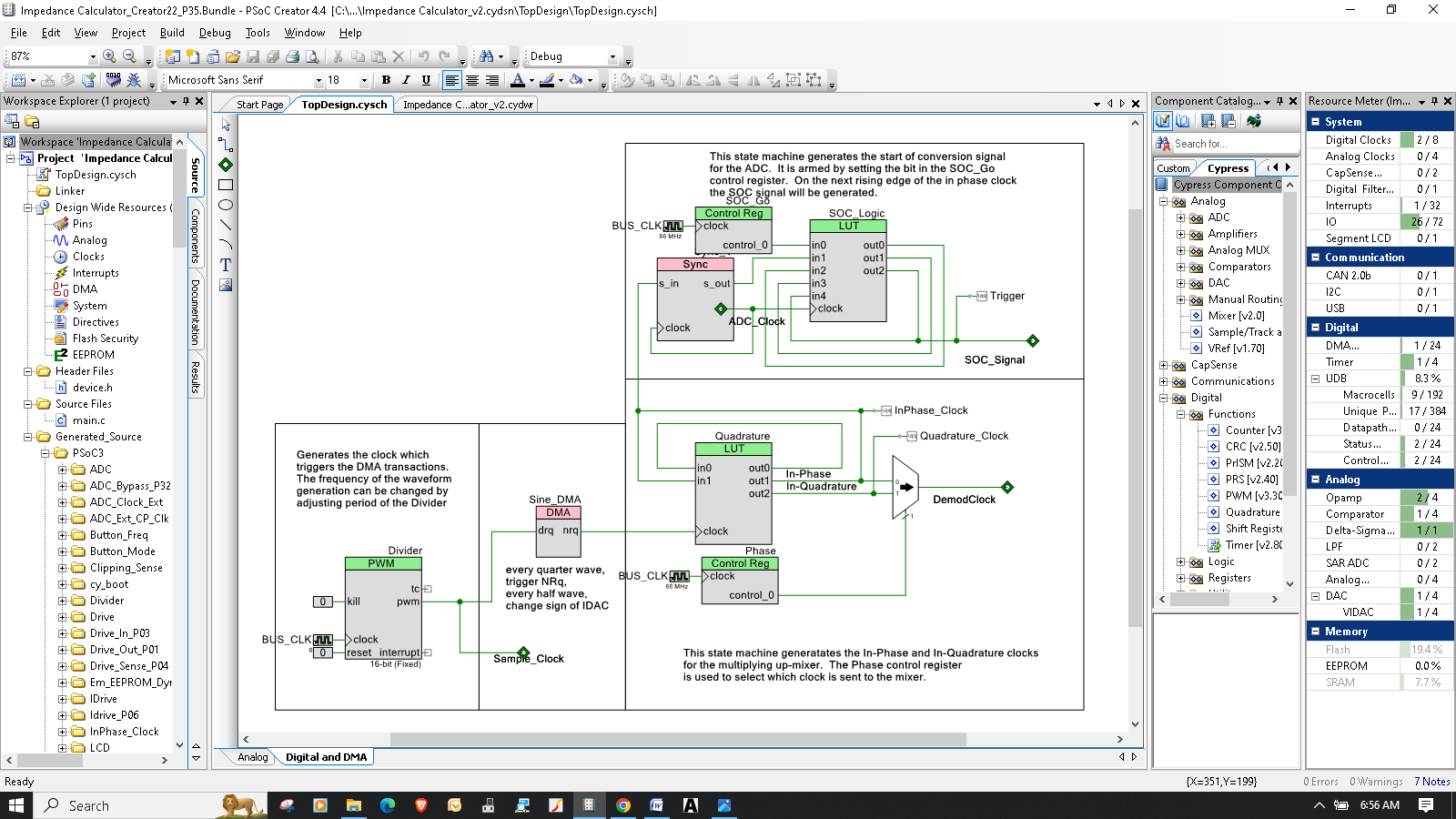Open the font name dropdown
The height and width of the screenshot is (819, 1456).
click(318, 80)
